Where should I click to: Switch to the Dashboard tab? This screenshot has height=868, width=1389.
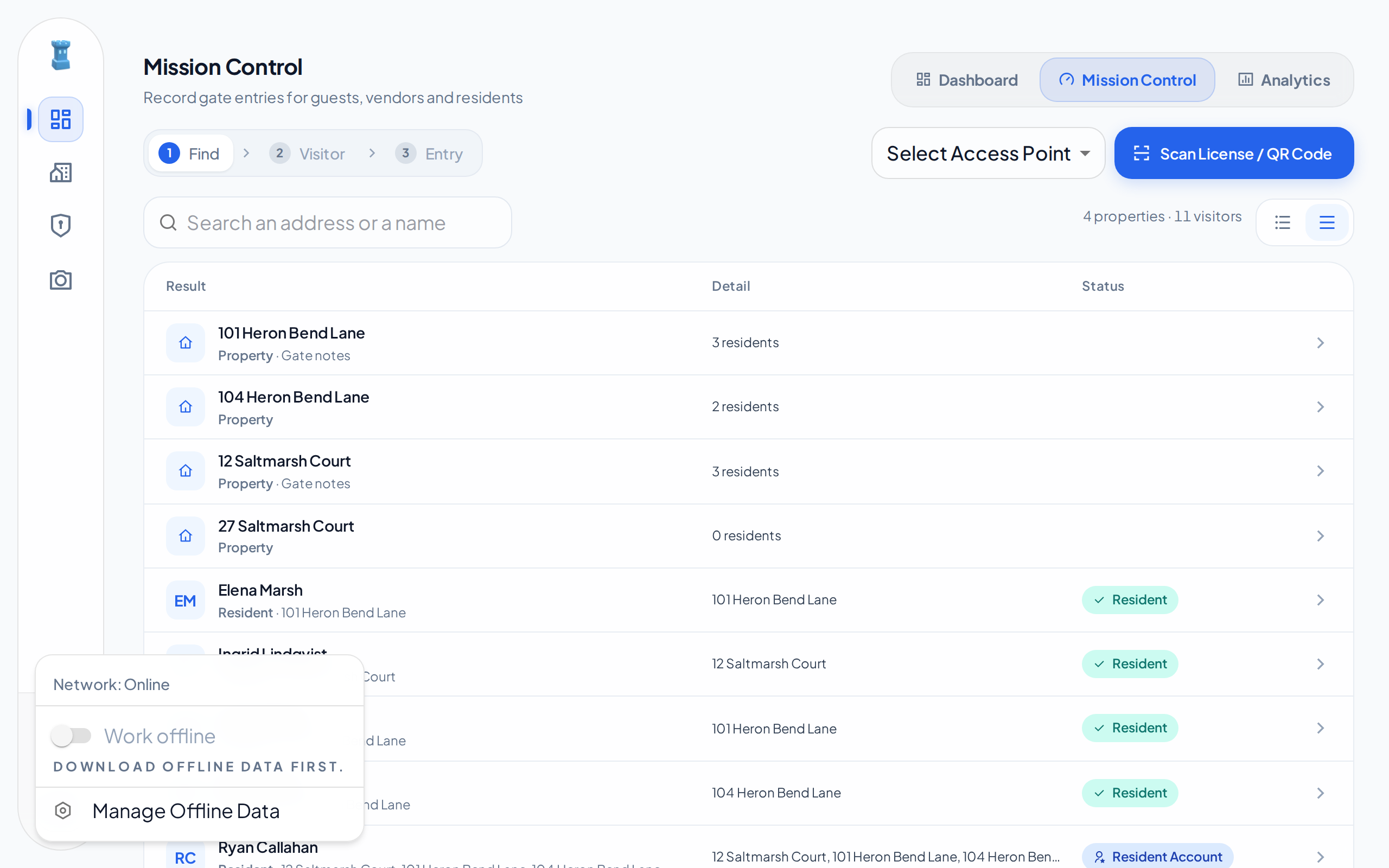[967, 80]
